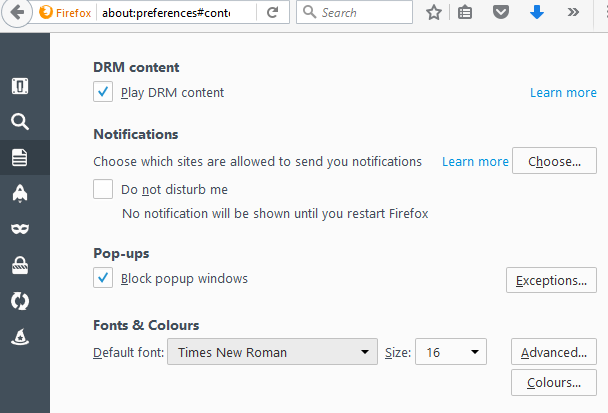Click the Choose... notifications button
The width and height of the screenshot is (608, 413).
pyautogui.click(x=554, y=161)
